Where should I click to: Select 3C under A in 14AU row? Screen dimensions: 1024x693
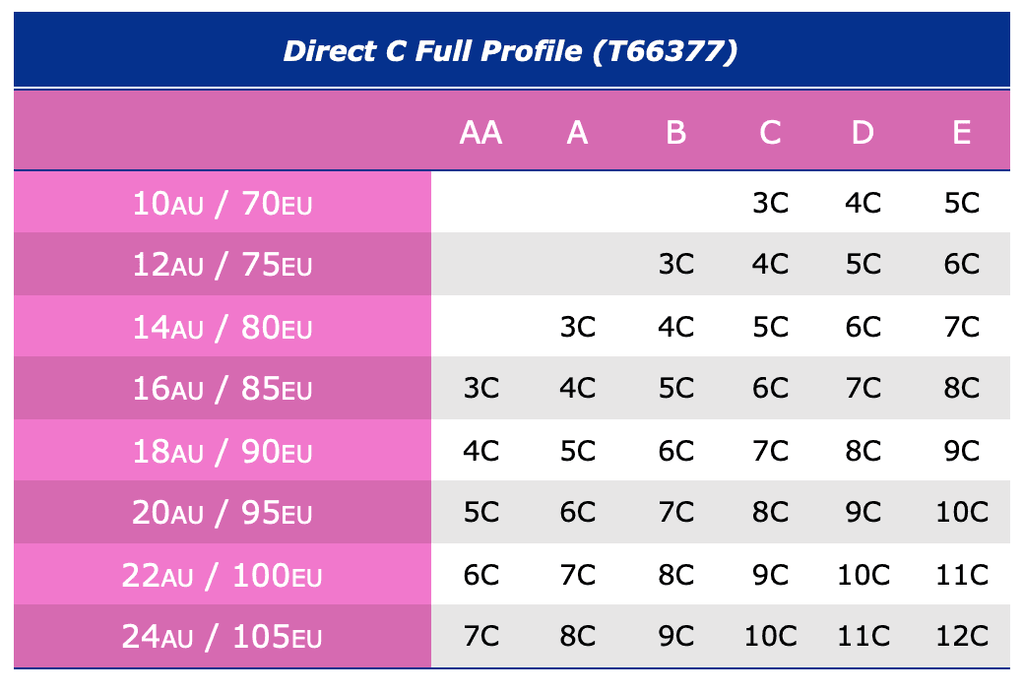coord(577,327)
